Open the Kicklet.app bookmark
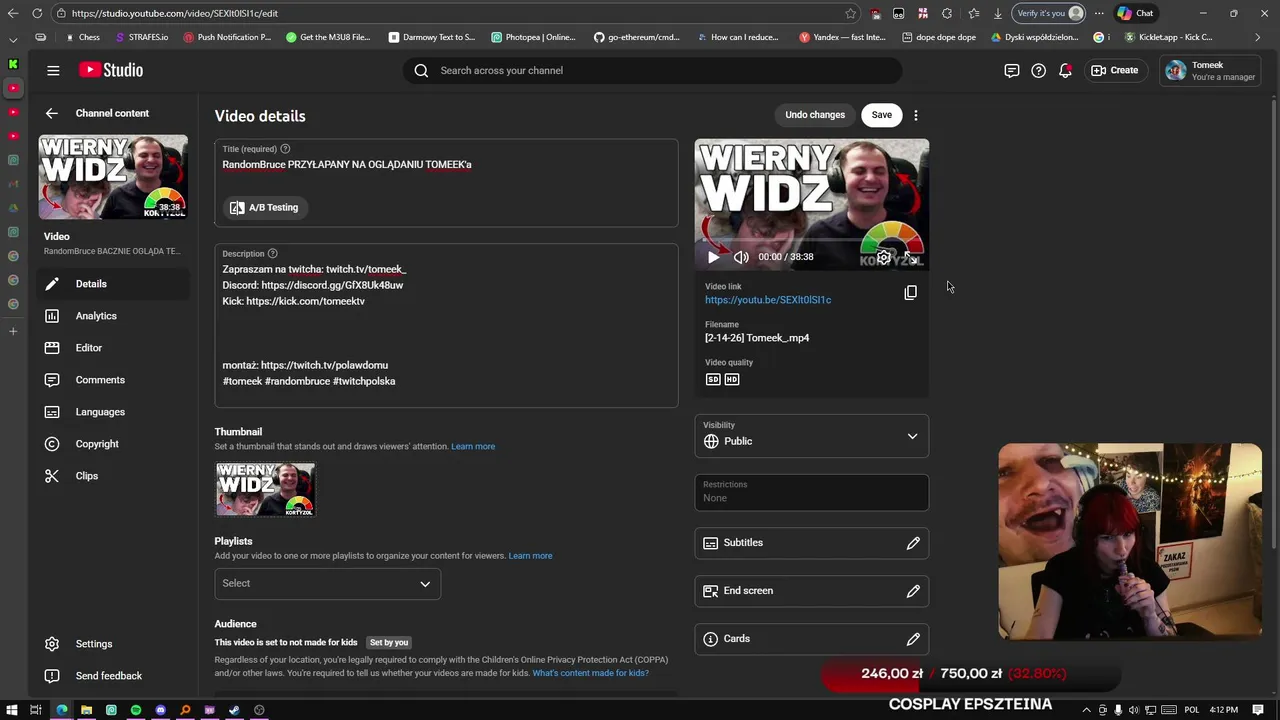1280x720 pixels. [1168, 37]
